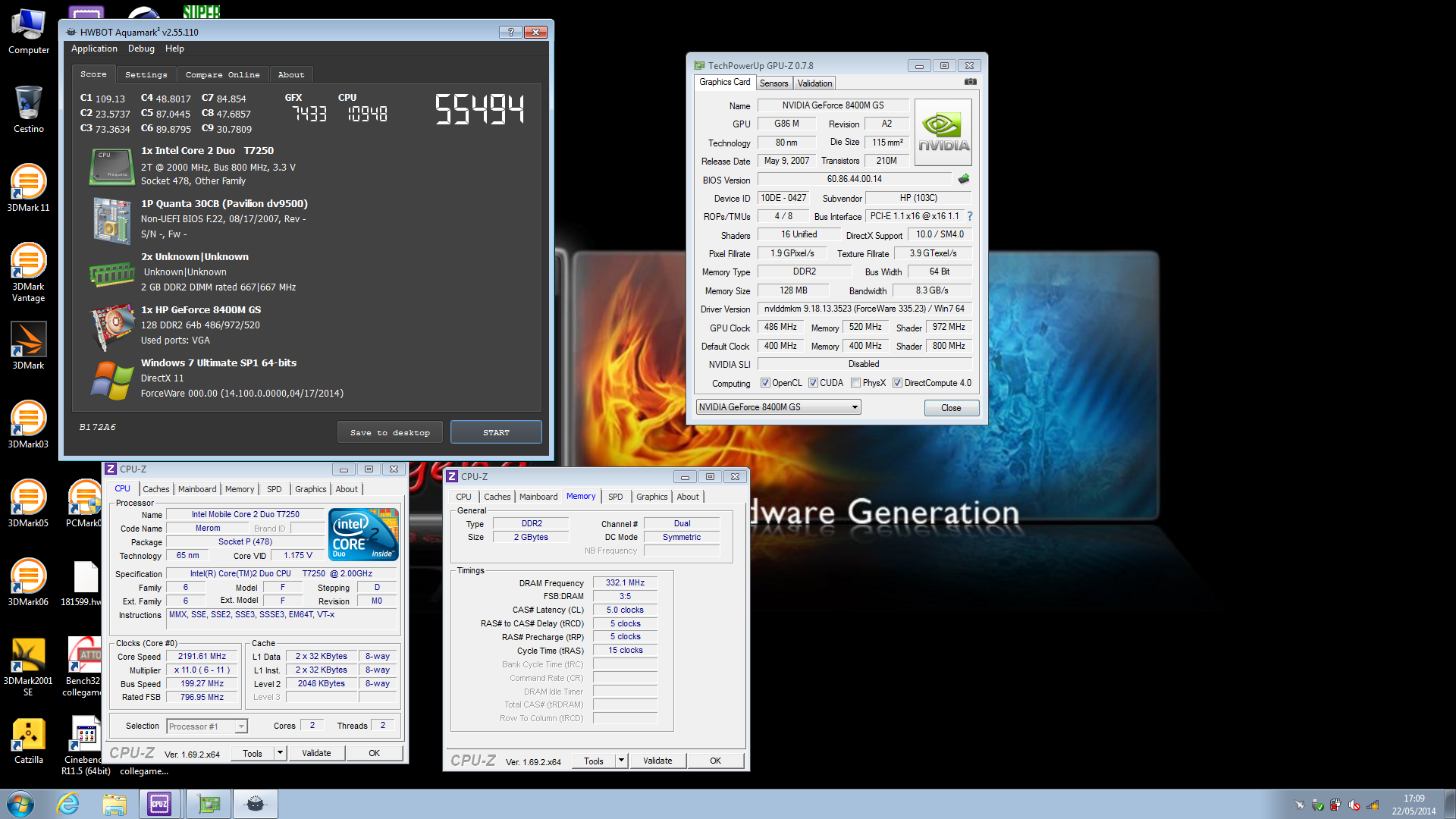Click the Windows logo icon in Aquamark
This screenshot has height=819, width=1456.
point(111,380)
